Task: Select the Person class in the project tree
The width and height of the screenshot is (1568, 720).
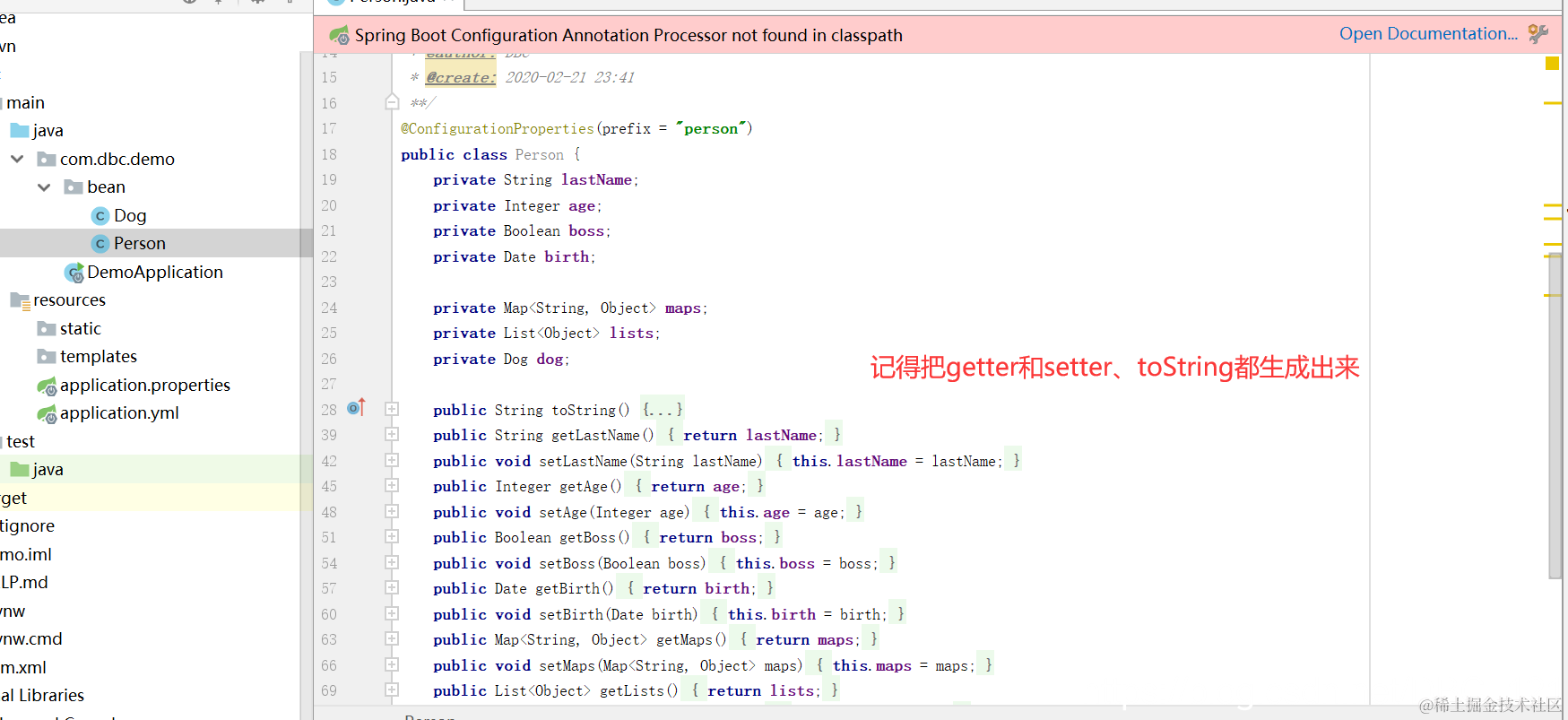Action: click(x=140, y=243)
